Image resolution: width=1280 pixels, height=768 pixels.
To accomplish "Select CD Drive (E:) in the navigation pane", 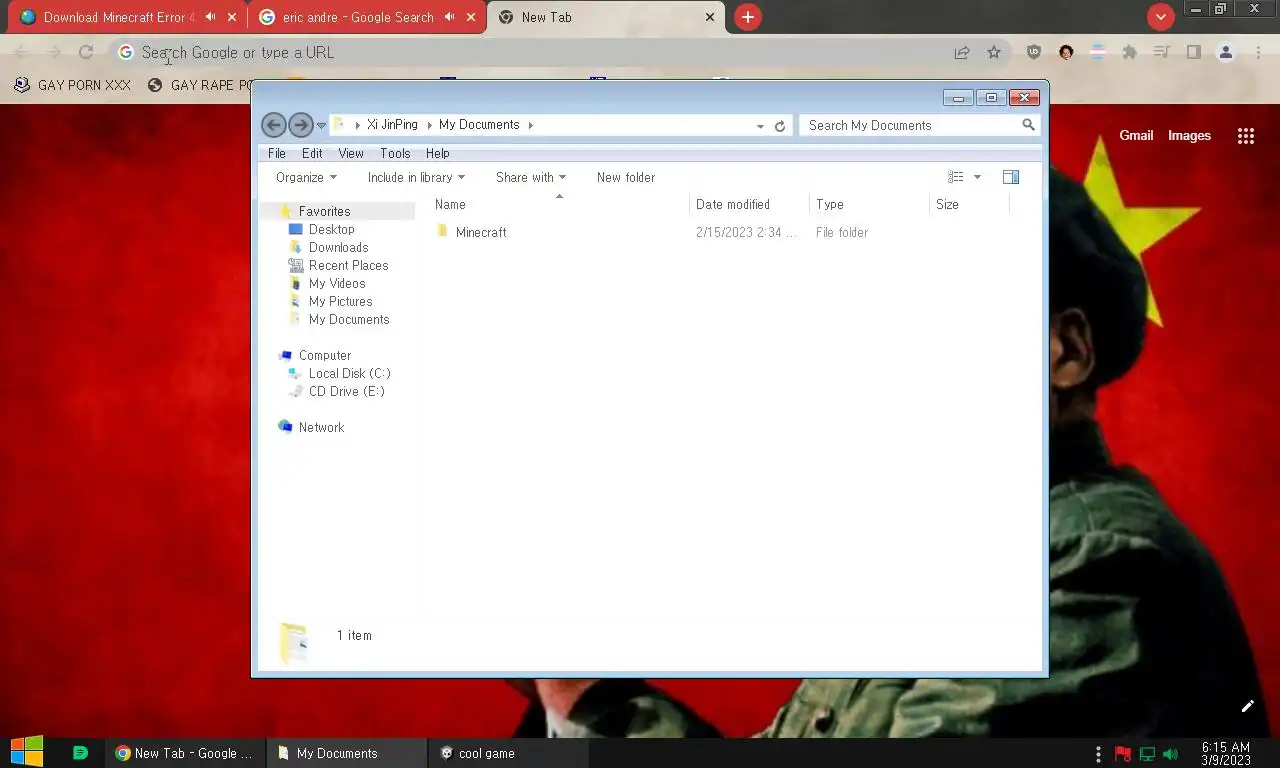I will (x=346, y=391).
